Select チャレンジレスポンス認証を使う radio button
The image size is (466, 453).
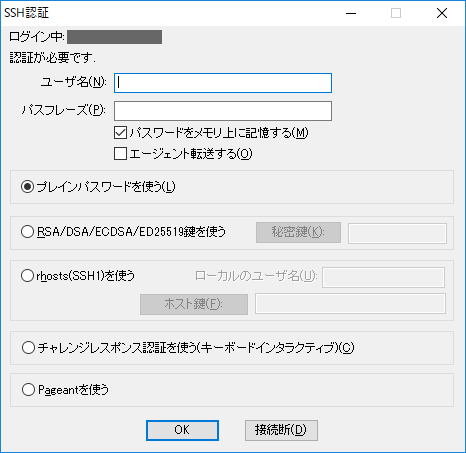pos(28,348)
